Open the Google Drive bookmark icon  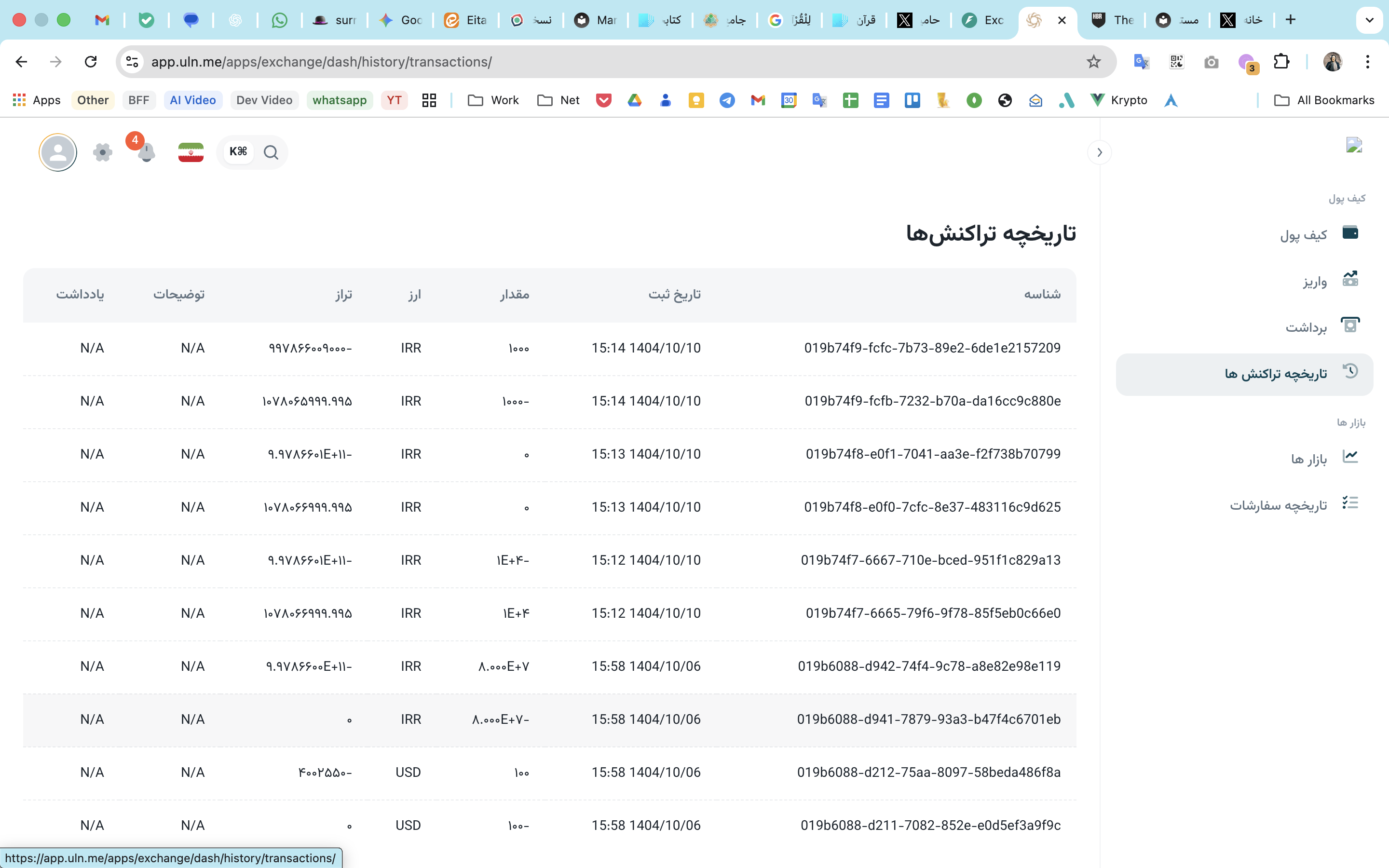[x=634, y=100]
